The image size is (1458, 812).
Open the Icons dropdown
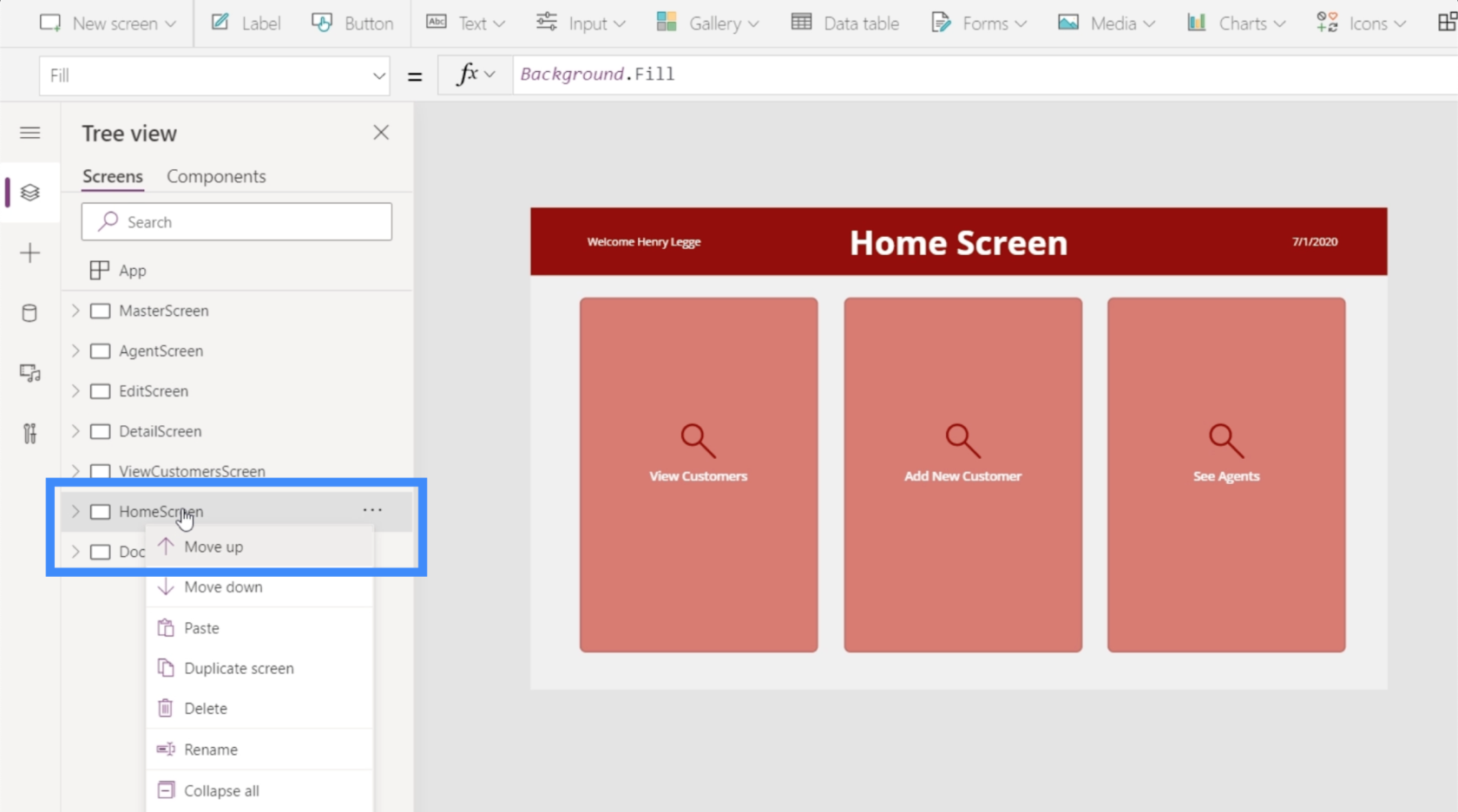point(1361,23)
